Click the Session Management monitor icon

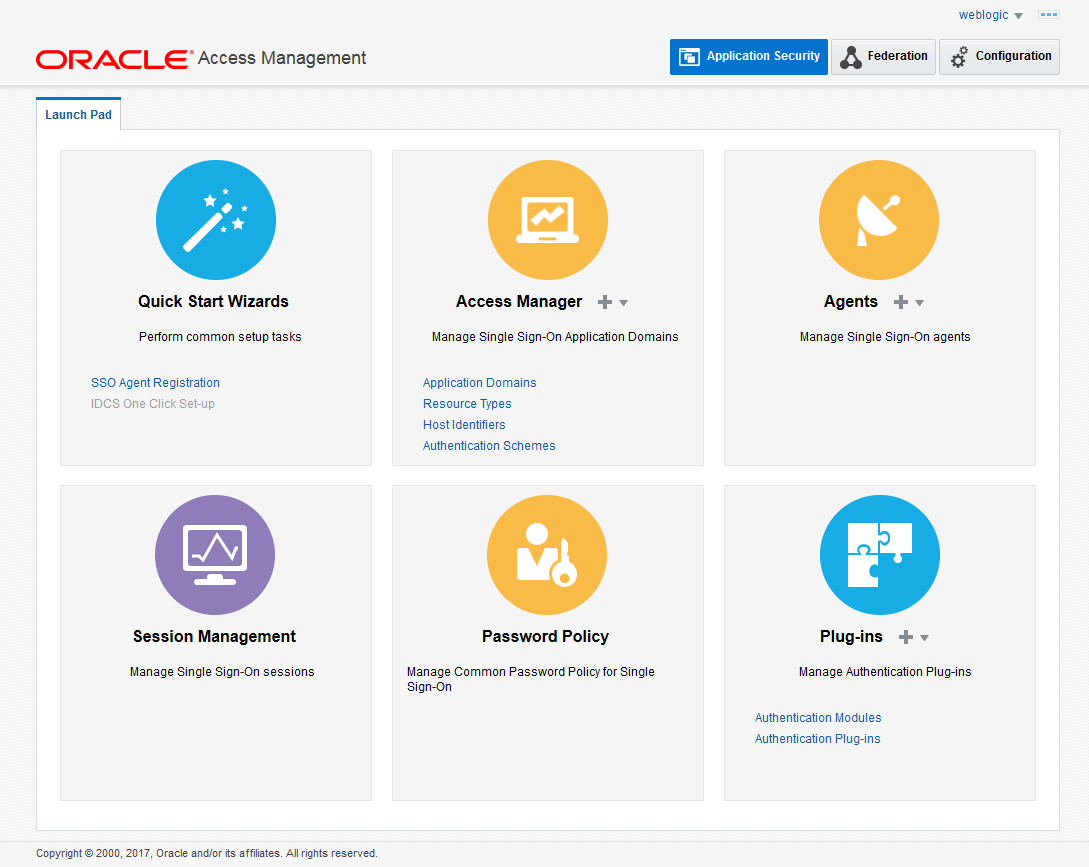coord(215,555)
